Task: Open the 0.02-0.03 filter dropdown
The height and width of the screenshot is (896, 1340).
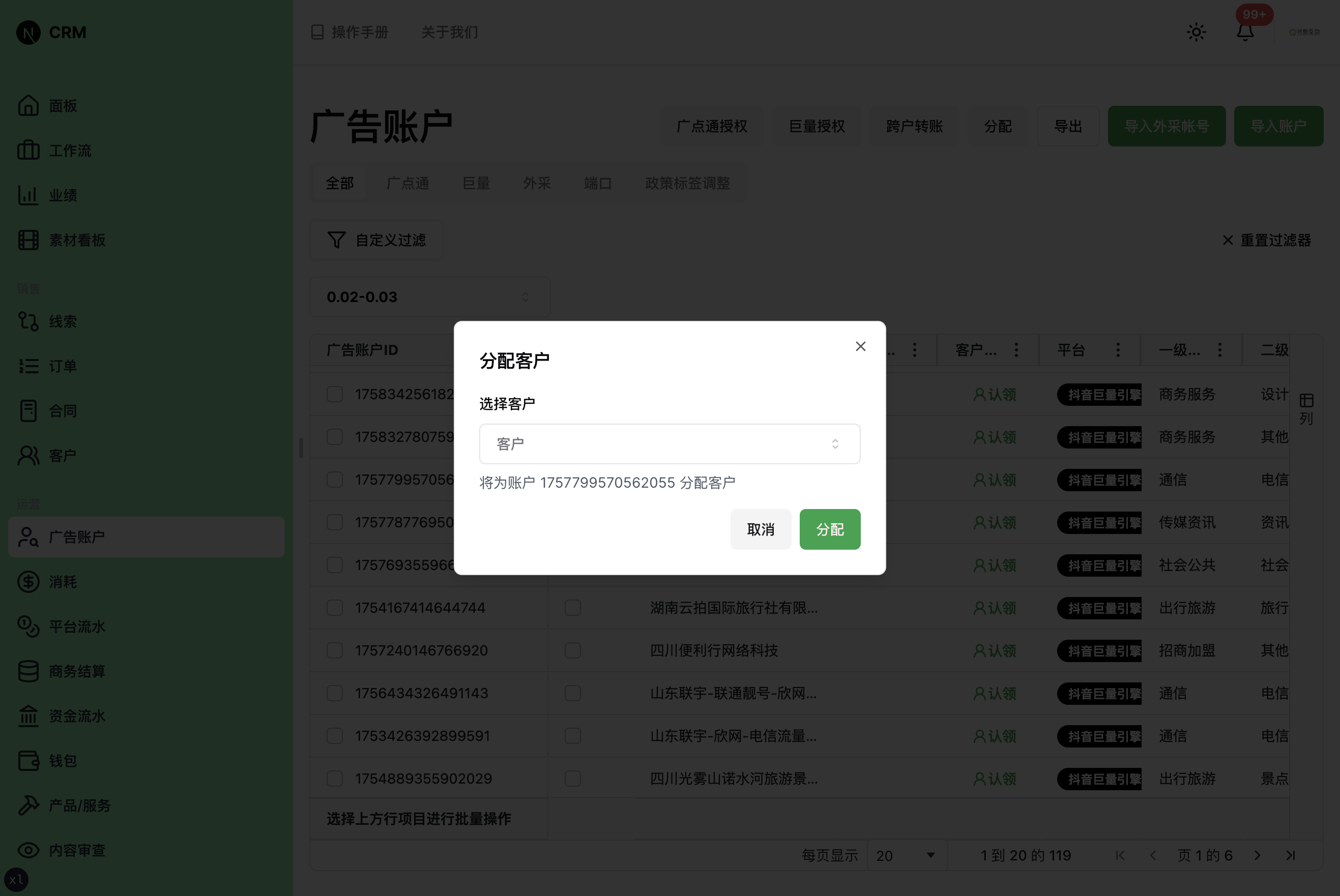Action: (429, 296)
